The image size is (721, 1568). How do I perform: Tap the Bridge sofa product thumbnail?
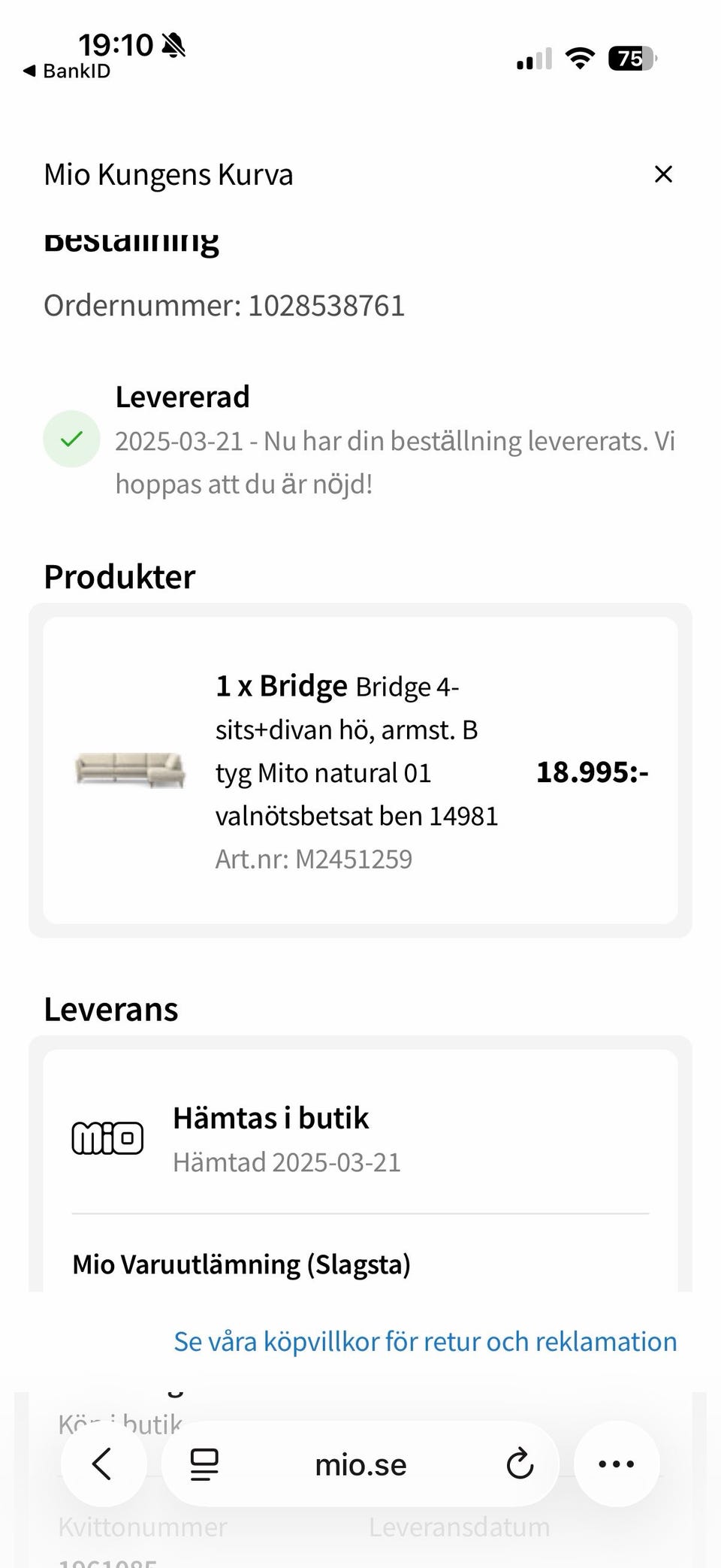coord(130,769)
